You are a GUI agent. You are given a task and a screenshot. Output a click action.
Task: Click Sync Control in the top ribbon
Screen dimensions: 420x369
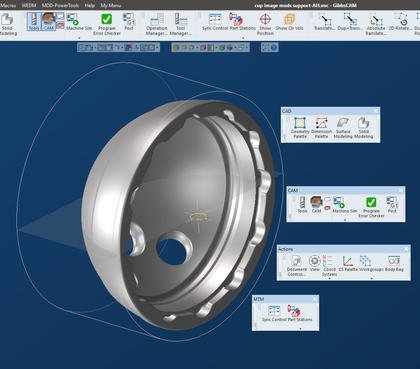tap(215, 22)
